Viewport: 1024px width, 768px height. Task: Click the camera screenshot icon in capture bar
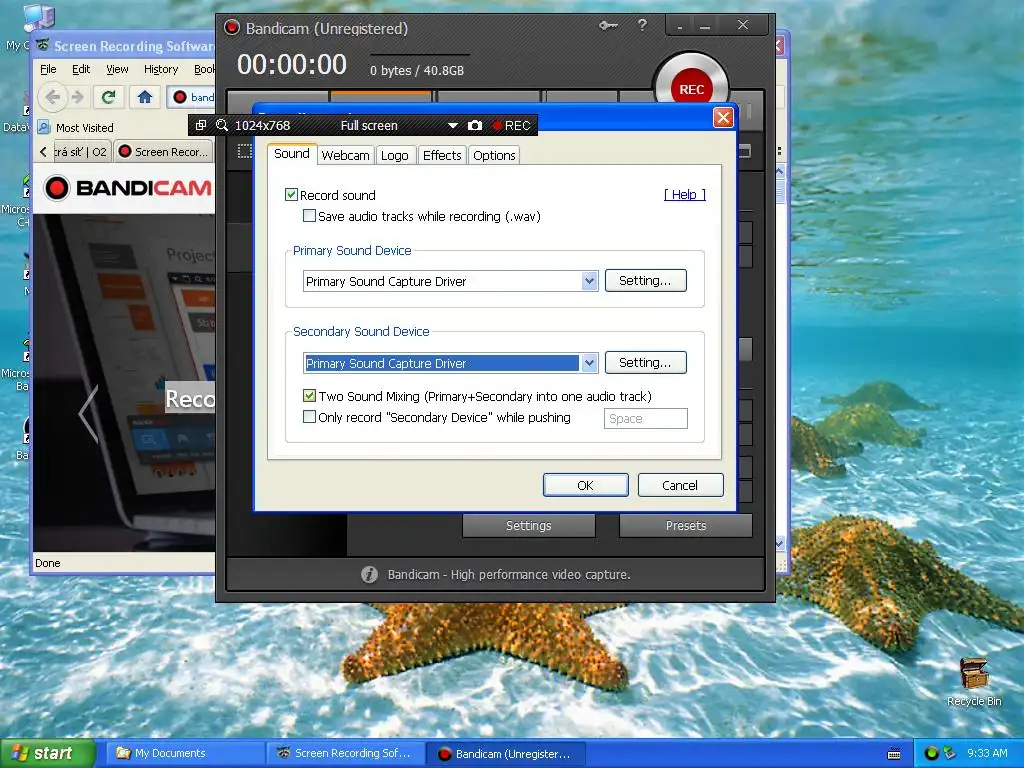click(x=475, y=125)
